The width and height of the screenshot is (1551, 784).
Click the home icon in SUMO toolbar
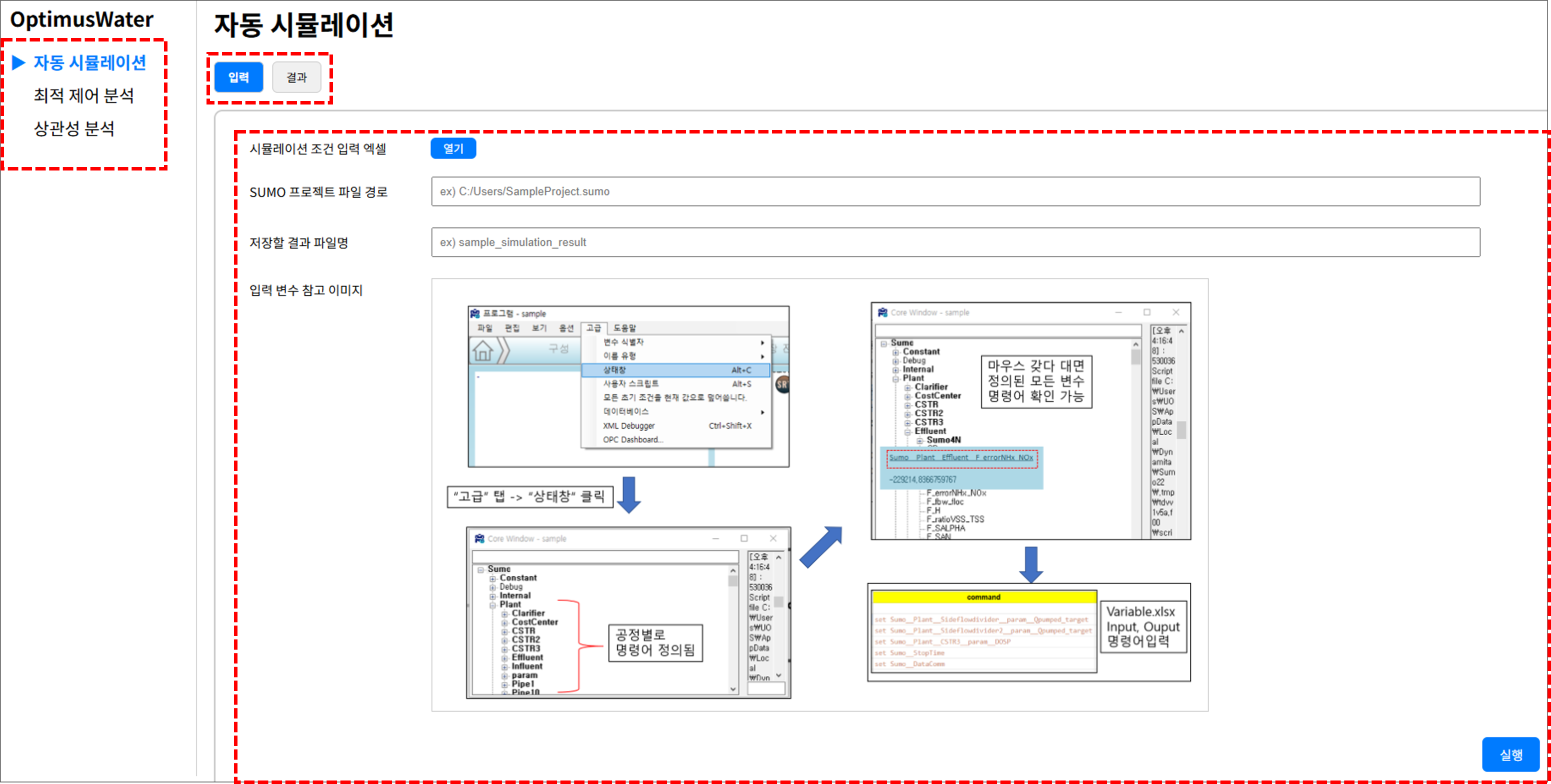click(x=484, y=350)
